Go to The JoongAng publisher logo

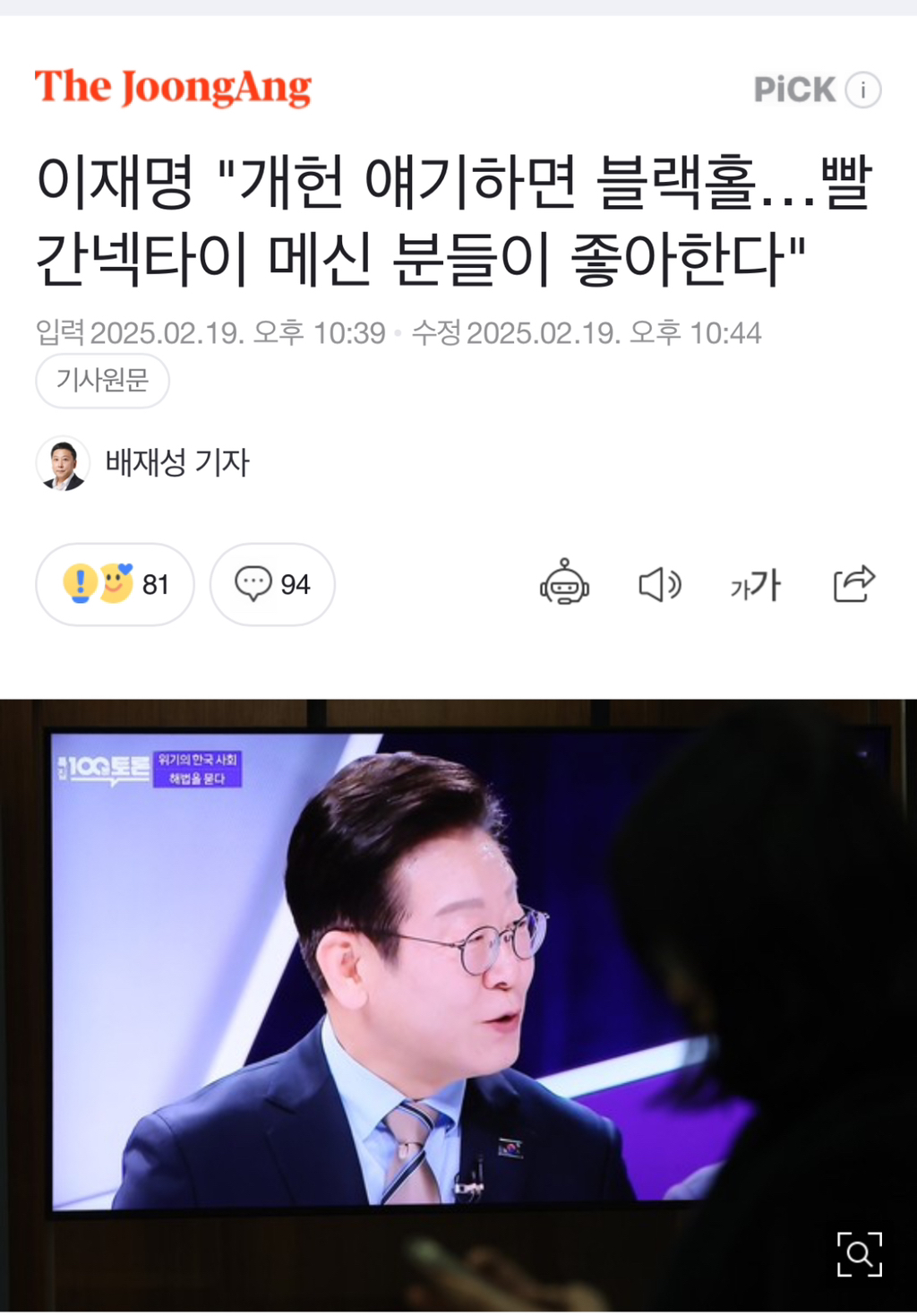pyautogui.click(x=173, y=88)
